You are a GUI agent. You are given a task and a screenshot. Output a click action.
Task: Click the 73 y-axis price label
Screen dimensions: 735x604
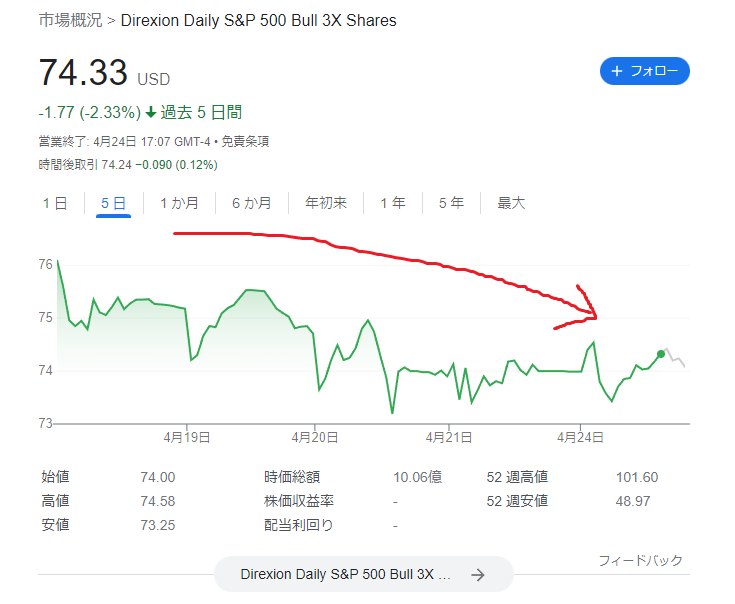45,423
